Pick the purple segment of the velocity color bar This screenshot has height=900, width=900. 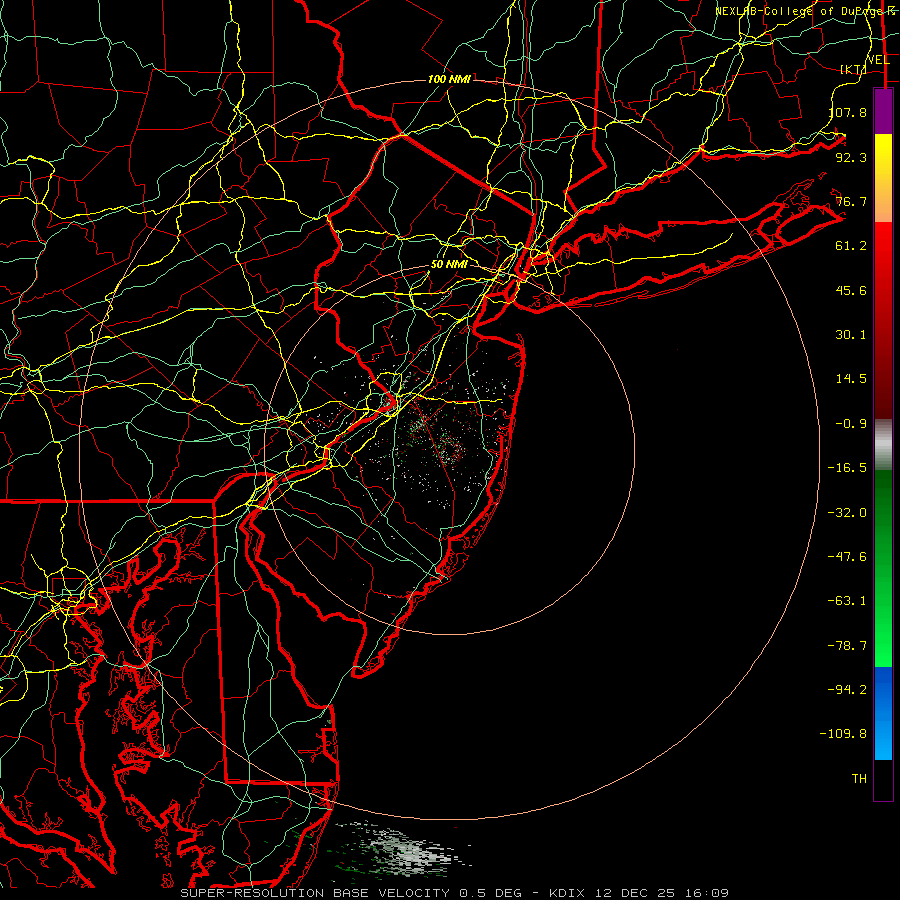pyautogui.click(x=883, y=112)
